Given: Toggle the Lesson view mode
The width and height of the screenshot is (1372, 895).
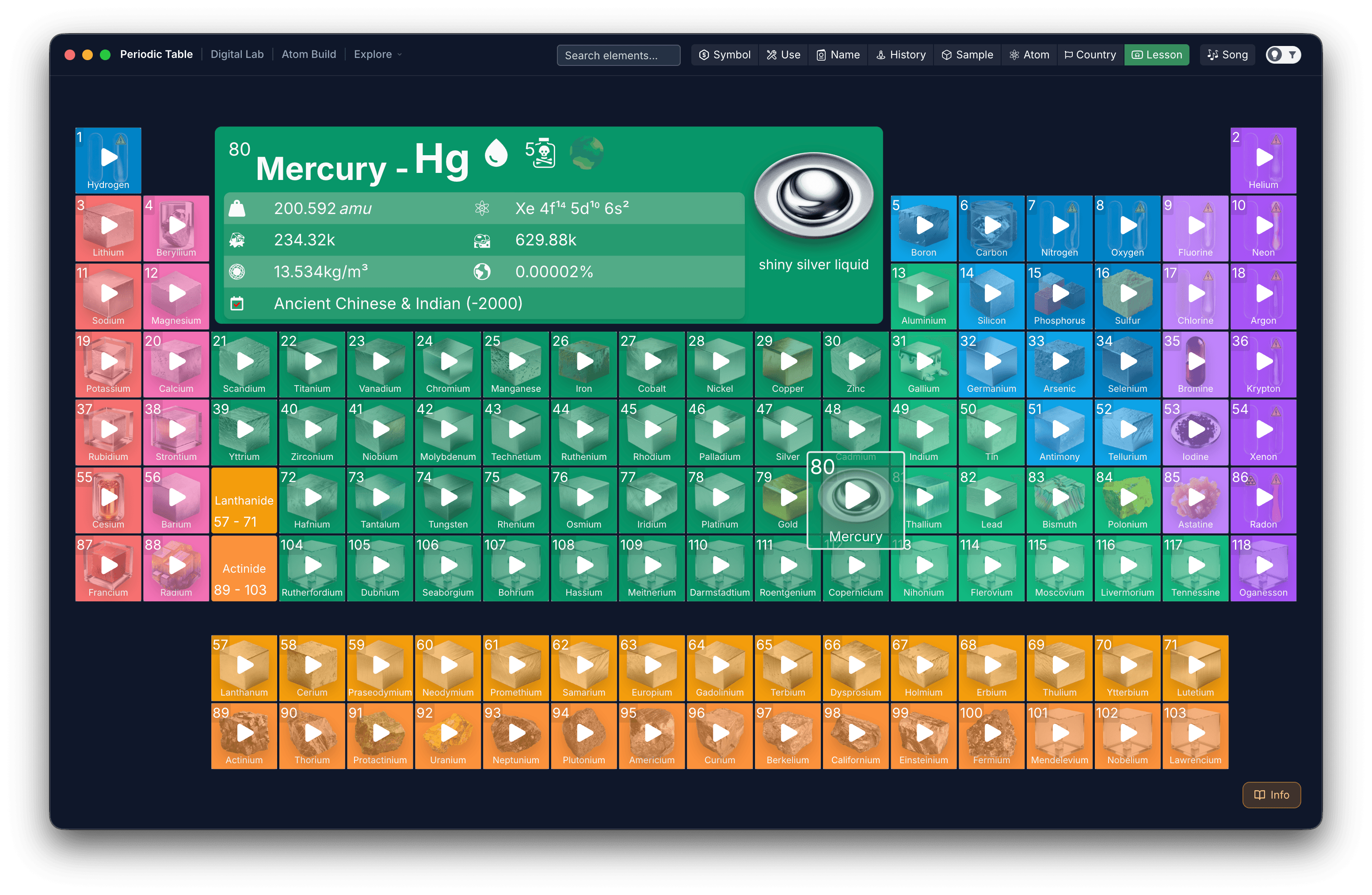Looking at the screenshot, I should pyautogui.click(x=1156, y=55).
